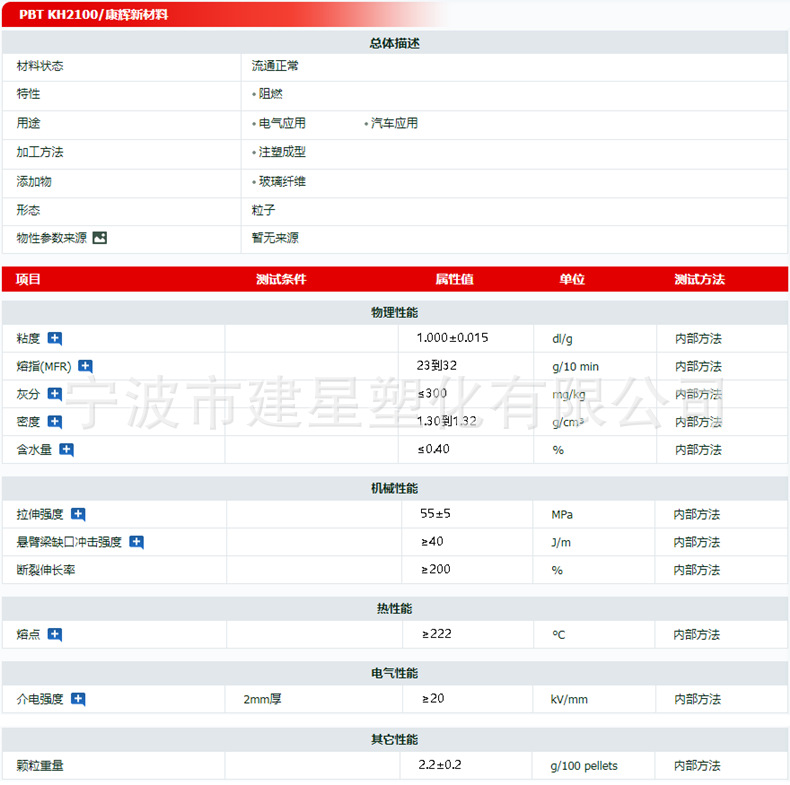This screenshot has width=790, height=785.
Task: Click the plus icon next to 含水量
Action: (67, 449)
